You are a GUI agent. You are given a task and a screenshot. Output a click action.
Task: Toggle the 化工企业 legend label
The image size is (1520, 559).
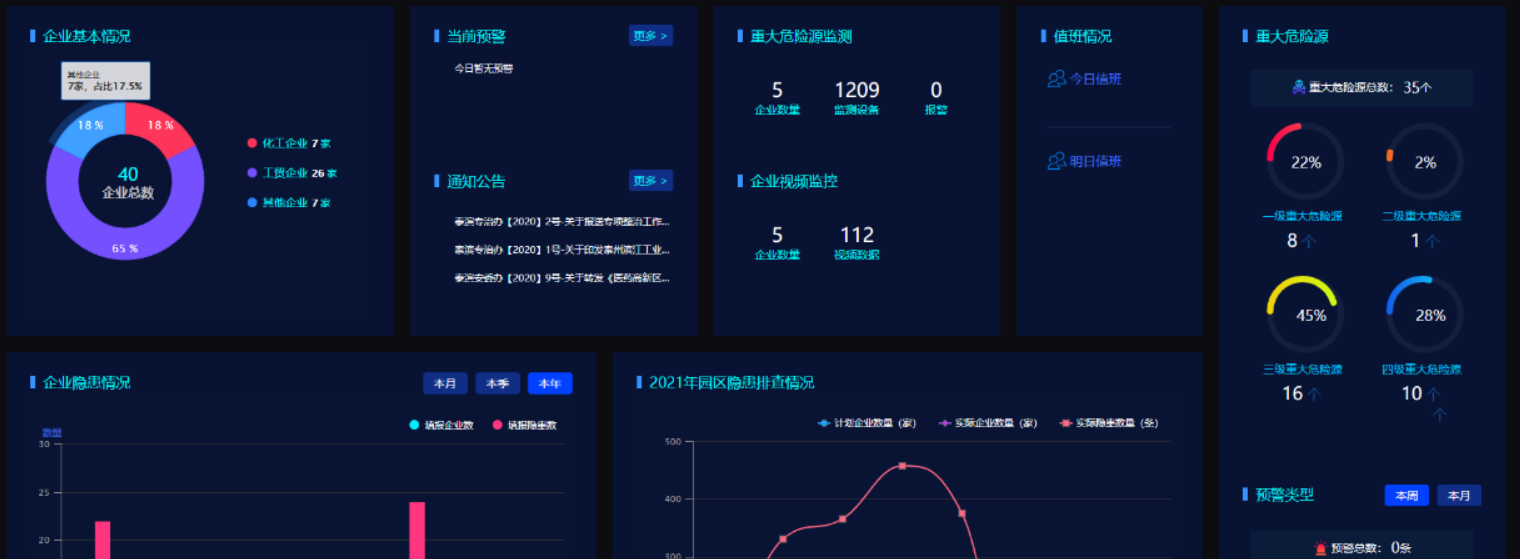coord(296,143)
